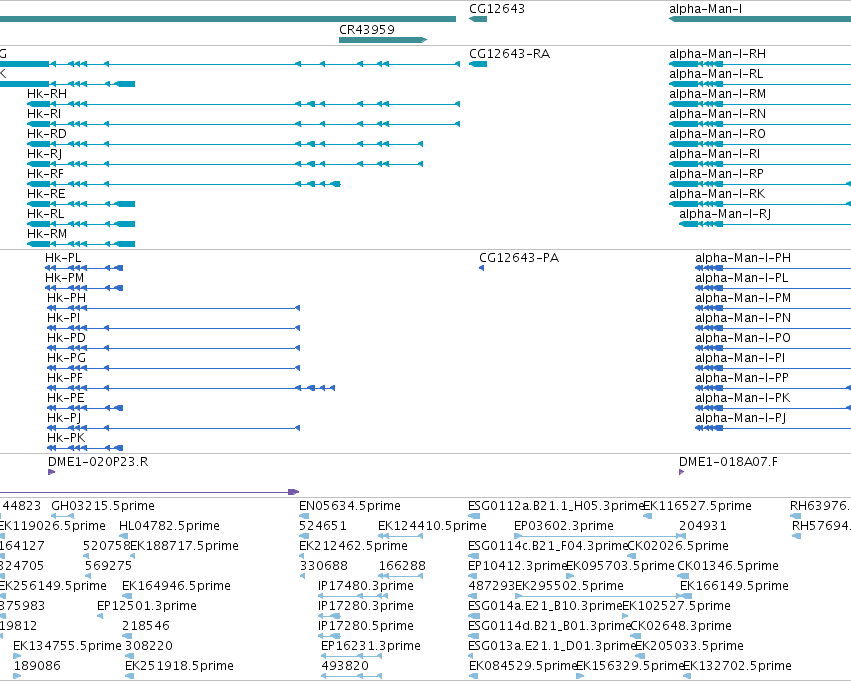
Task: Select the alpha-Man-I-PN protein label
Action: click(x=743, y=319)
